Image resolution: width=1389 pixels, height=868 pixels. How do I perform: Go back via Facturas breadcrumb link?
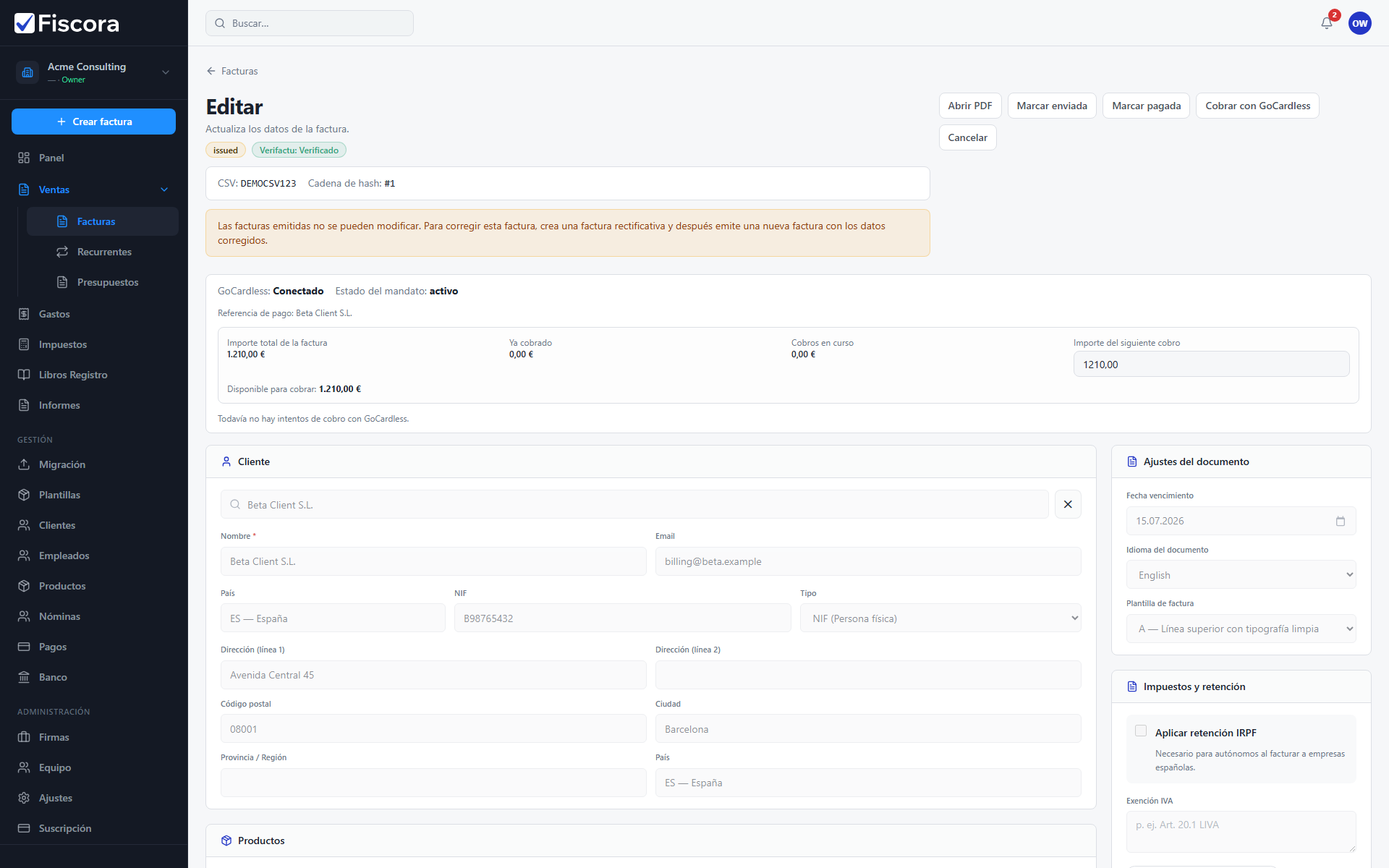(232, 71)
